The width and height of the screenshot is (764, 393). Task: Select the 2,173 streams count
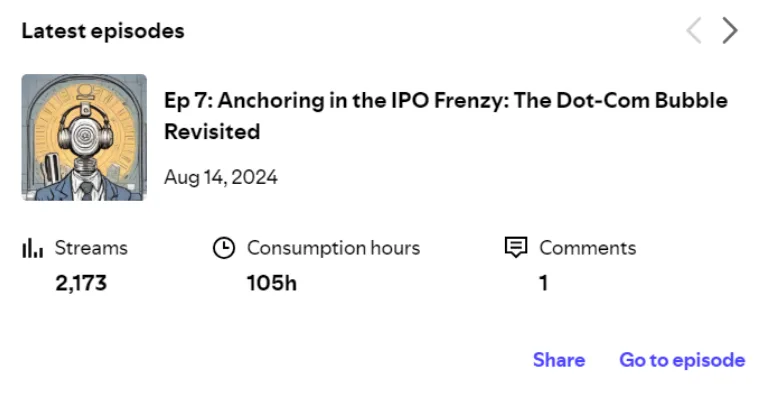(81, 283)
